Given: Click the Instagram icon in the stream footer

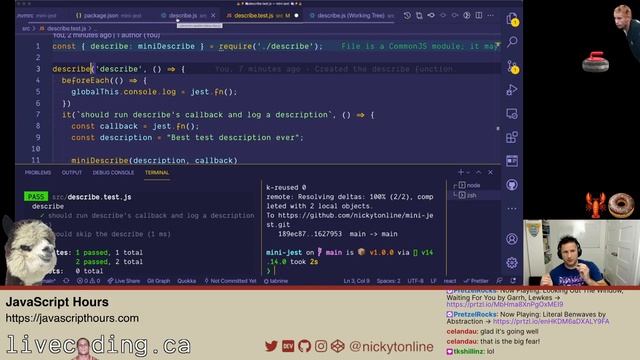Looking at the screenshot, I should click(x=321, y=347).
